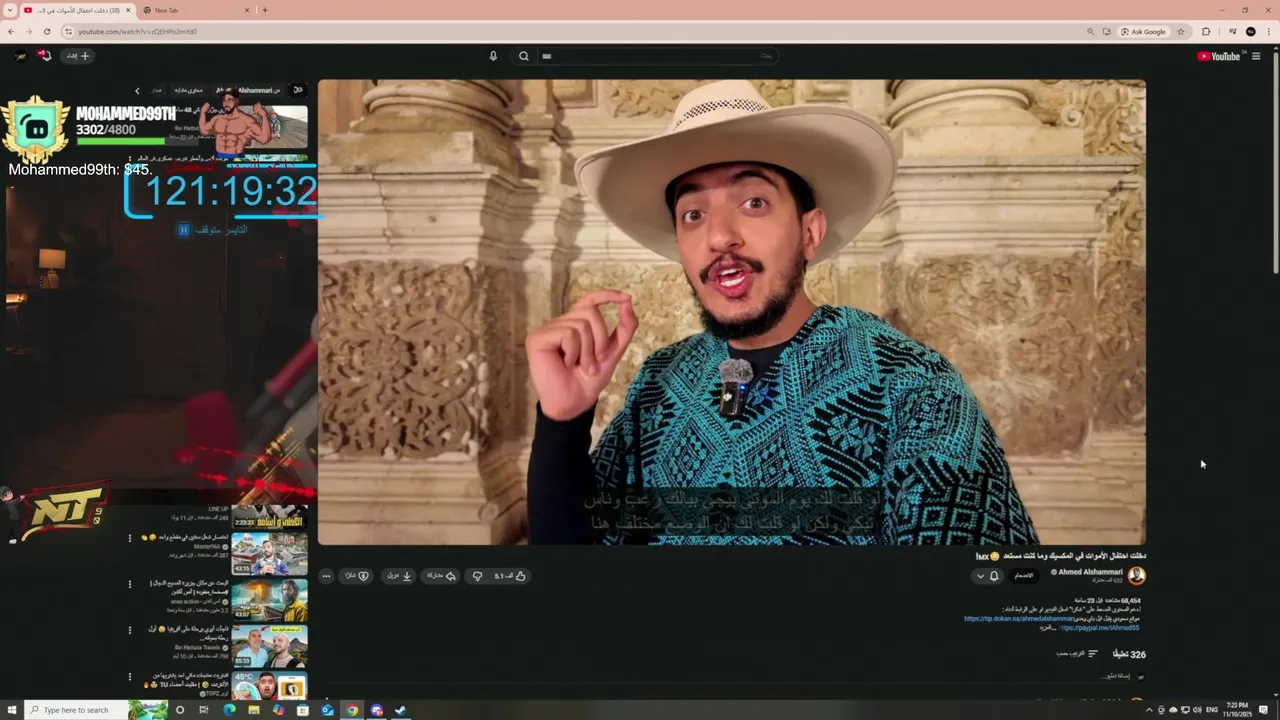Open Steam from taskbar
Image resolution: width=1280 pixels, height=720 pixels.
(400, 710)
